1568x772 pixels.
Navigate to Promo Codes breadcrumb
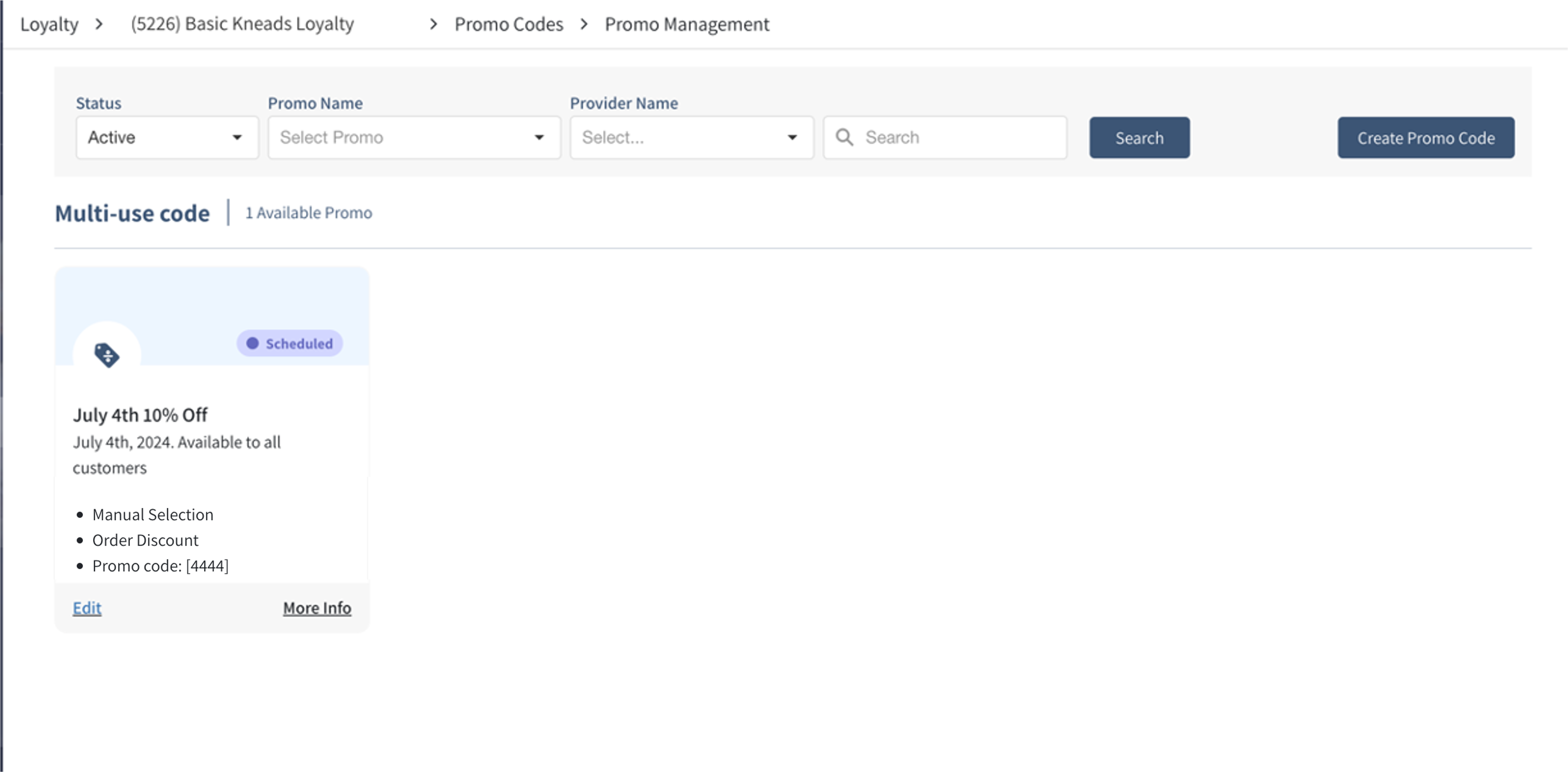coord(508,24)
